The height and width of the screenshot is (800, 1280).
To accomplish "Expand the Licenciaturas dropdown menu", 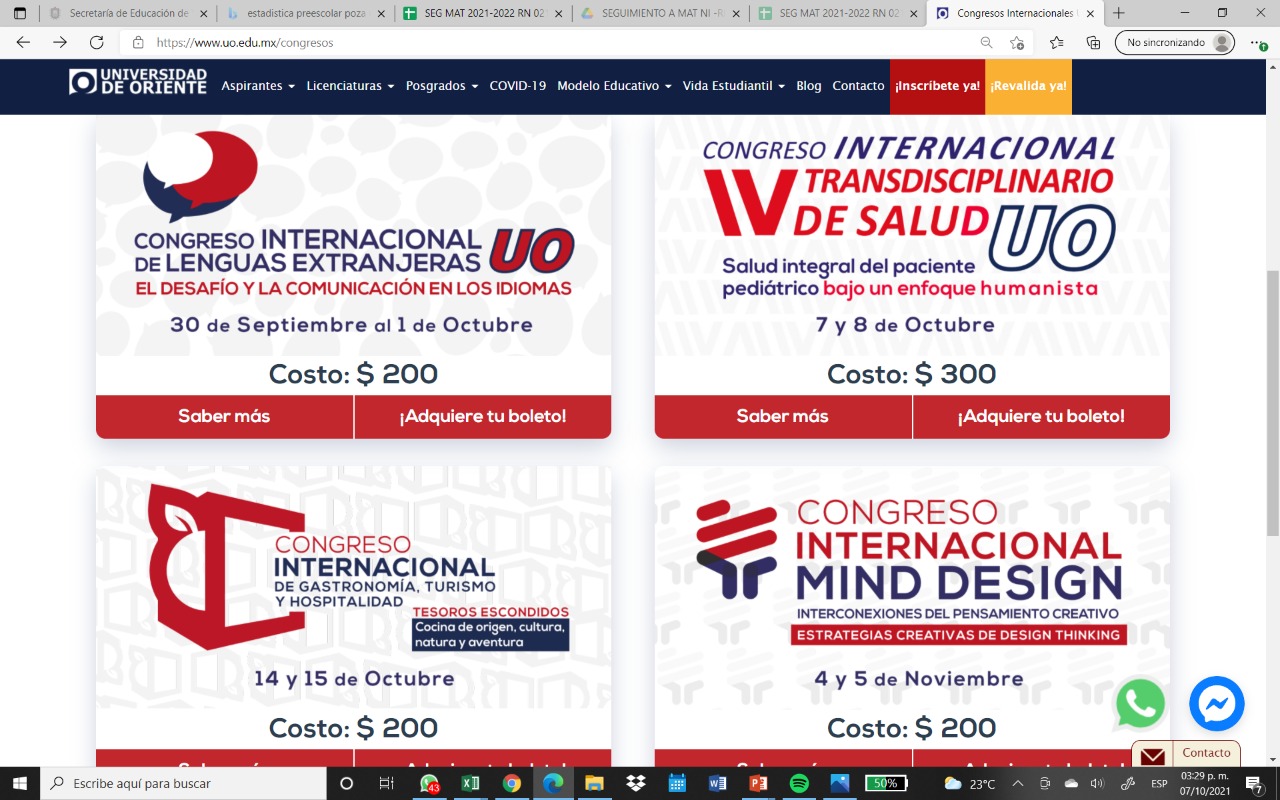I will tap(350, 86).
